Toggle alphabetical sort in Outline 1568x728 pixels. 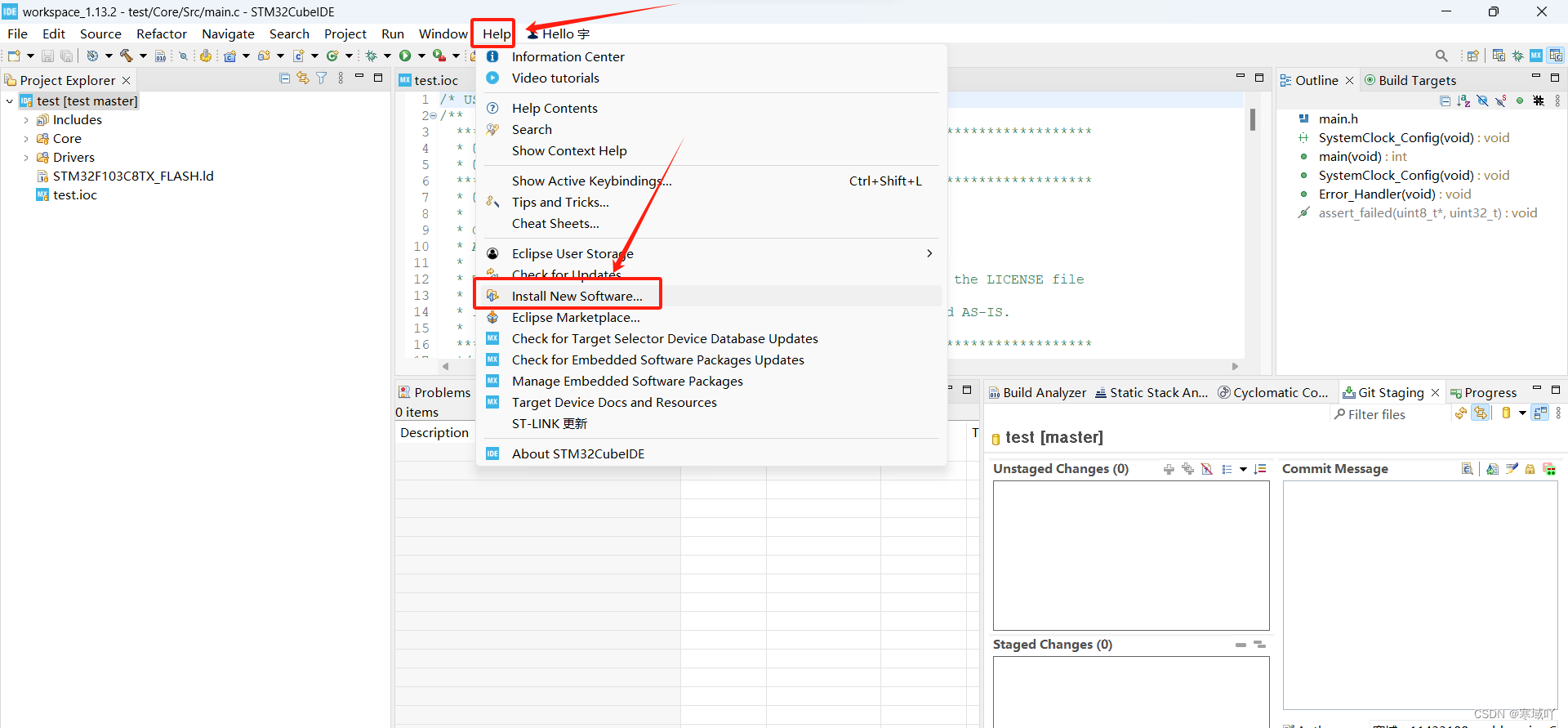coord(1463,100)
